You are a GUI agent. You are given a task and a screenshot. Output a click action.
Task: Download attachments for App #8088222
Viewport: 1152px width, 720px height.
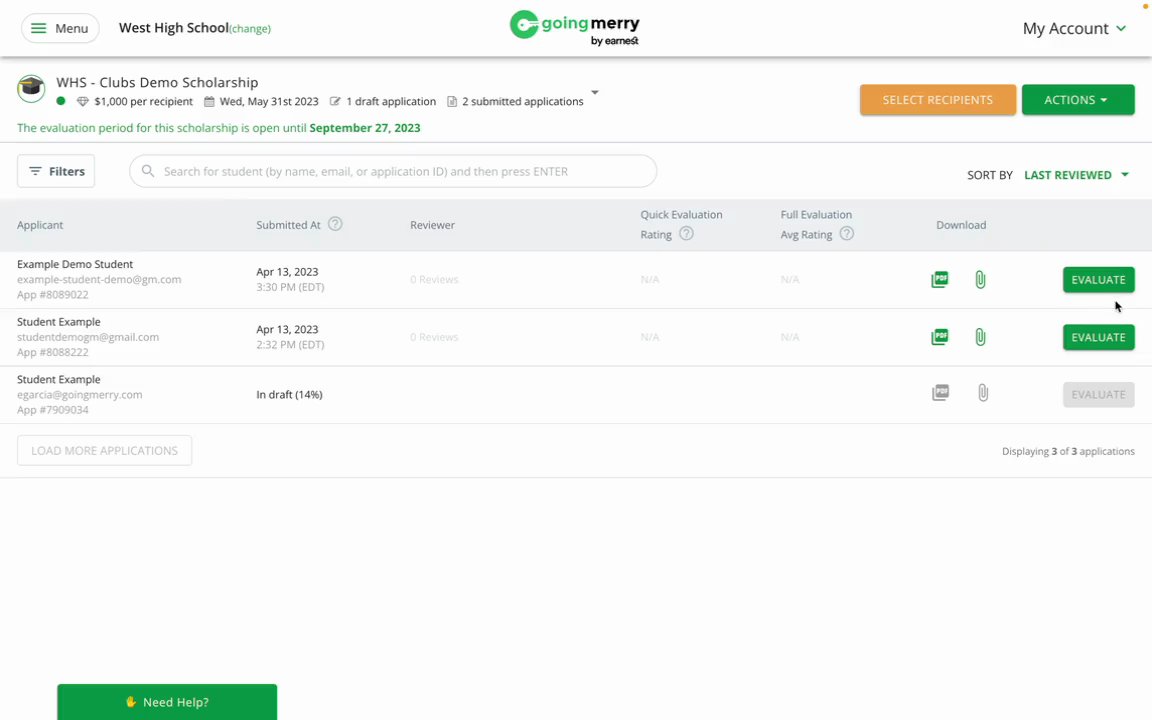pyautogui.click(x=980, y=336)
